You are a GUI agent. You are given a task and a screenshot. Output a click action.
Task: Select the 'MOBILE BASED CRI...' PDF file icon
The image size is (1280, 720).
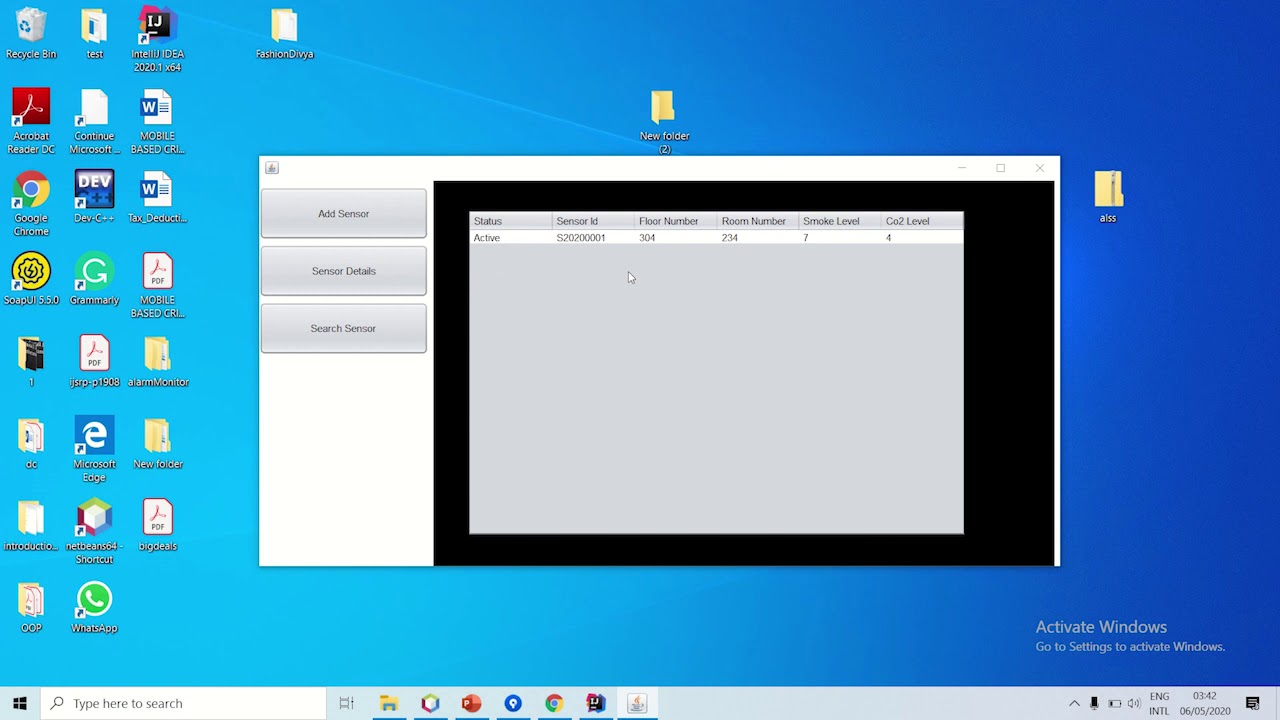click(157, 286)
